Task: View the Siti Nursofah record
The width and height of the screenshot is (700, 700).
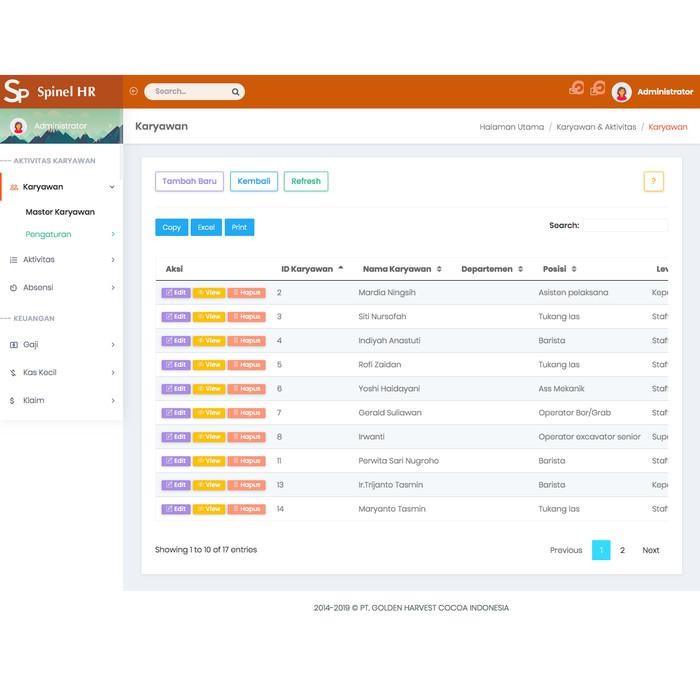Action: pos(209,317)
